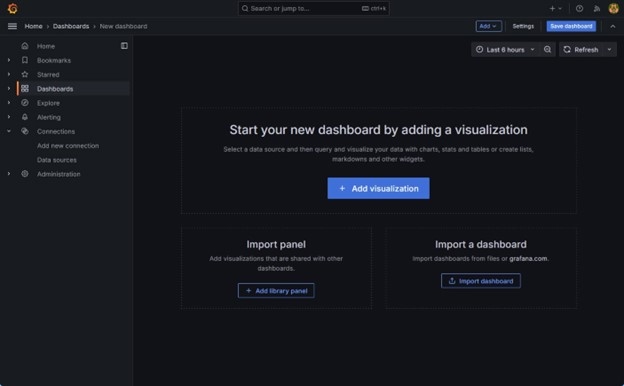Open the user profile avatar
Viewport: 624px width, 386px height.
click(x=613, y=8)
